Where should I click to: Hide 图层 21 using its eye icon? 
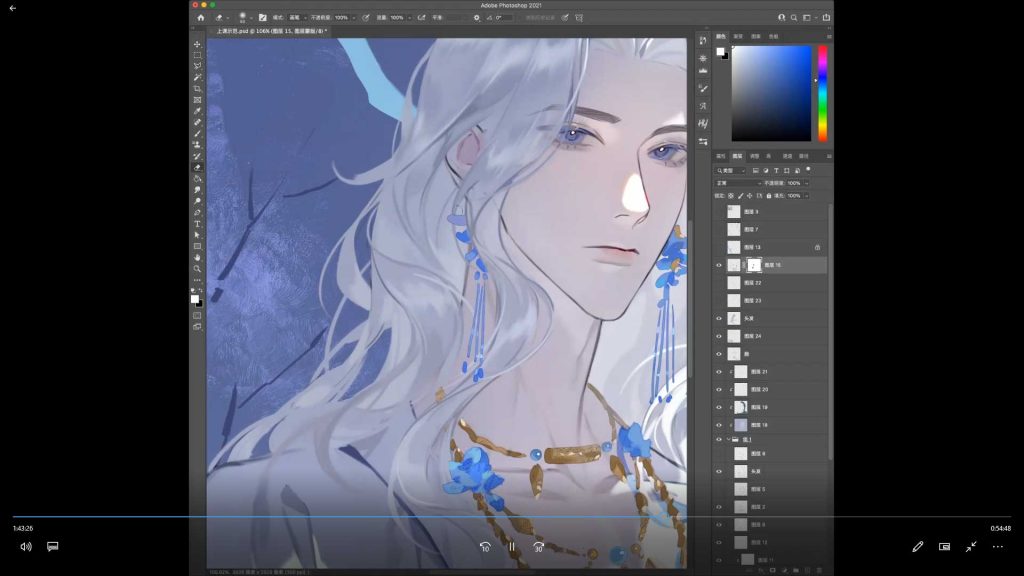[718, 371]
